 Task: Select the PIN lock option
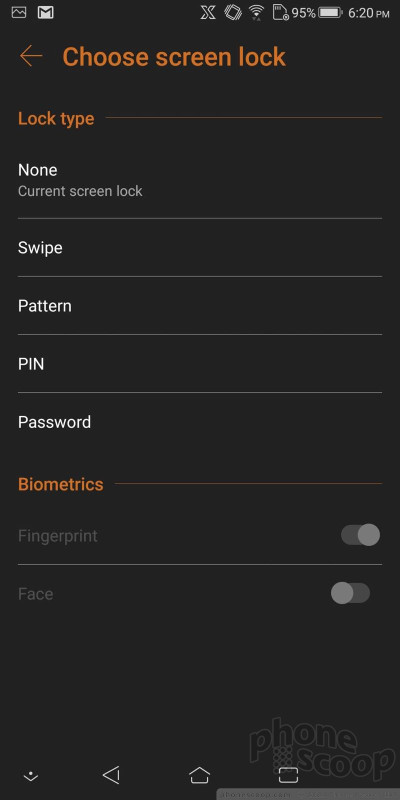click(200, 364)
